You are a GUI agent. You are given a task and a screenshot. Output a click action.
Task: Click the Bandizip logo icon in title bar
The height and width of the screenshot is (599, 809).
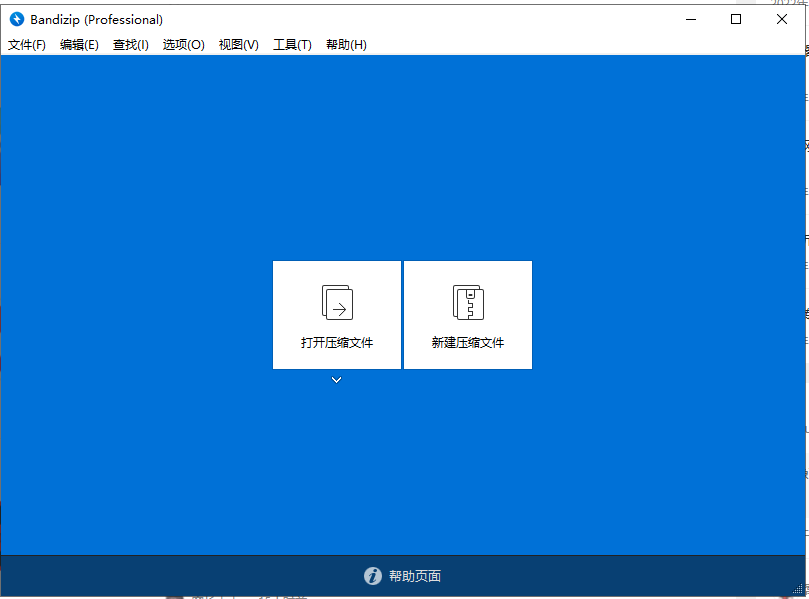pyautogui.click(x=17, y=20)
